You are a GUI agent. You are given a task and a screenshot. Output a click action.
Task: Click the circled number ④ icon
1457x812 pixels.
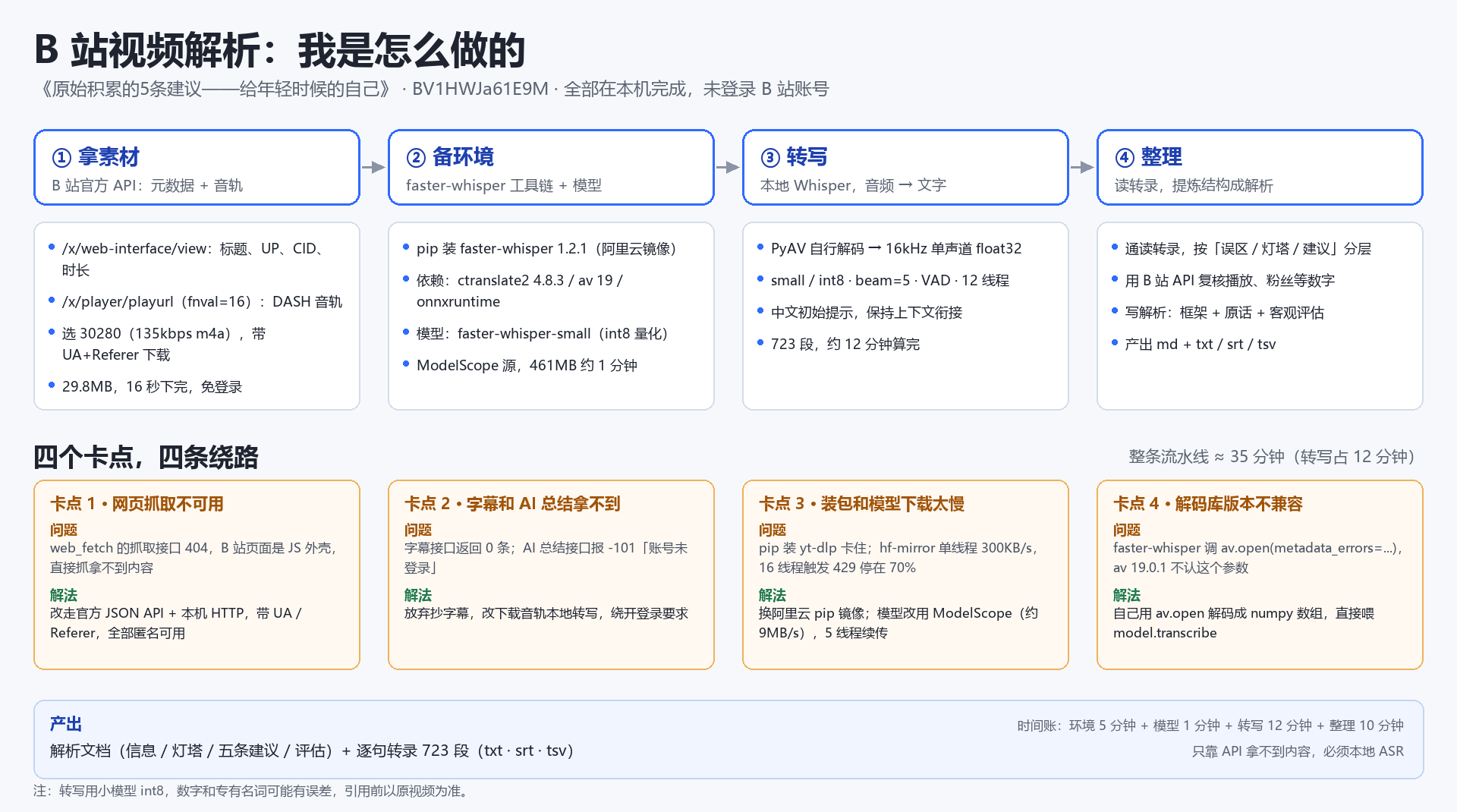[1125, 157]
